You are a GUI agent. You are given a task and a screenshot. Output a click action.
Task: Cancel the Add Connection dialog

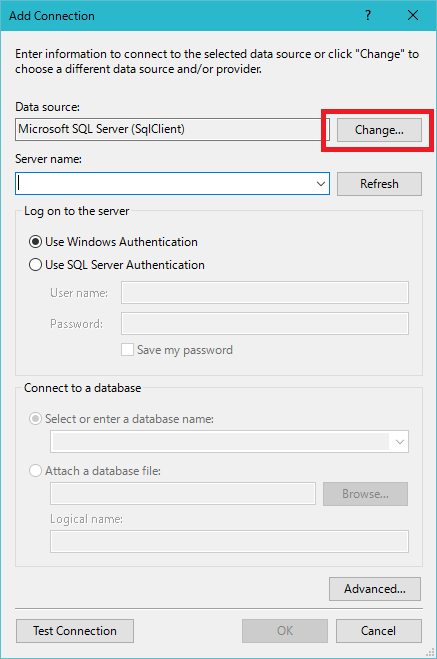coord(379,631)
